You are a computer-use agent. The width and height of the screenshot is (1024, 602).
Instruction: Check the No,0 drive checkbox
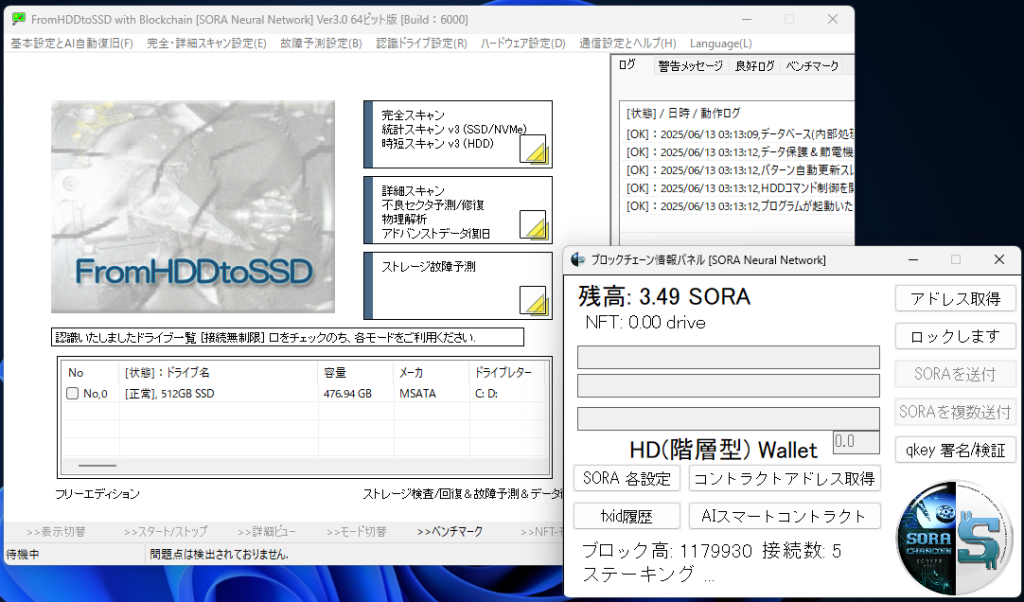[x=72, y=393]
